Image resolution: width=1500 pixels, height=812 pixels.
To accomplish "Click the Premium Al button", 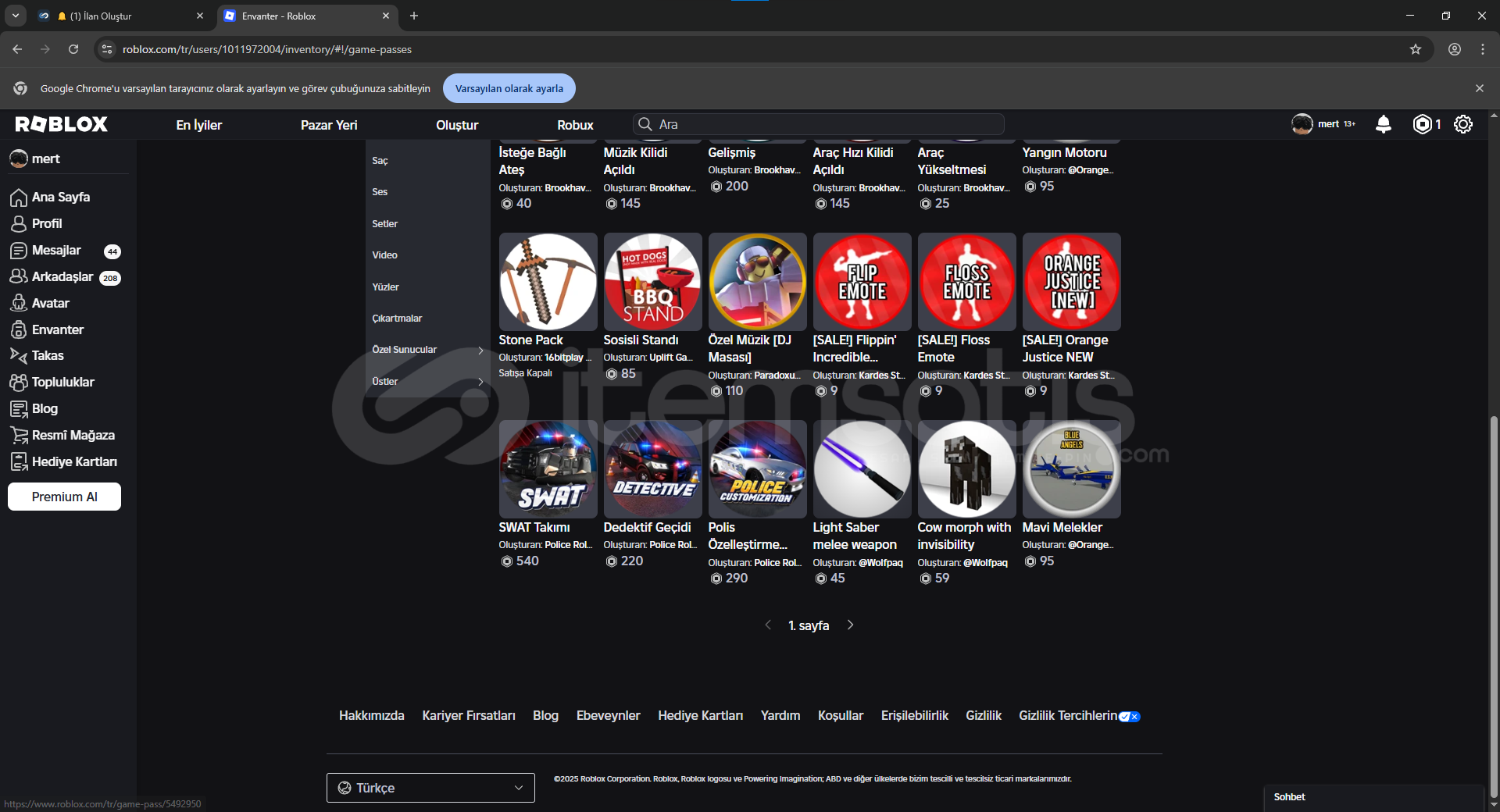I will click(x=64, y=497).
